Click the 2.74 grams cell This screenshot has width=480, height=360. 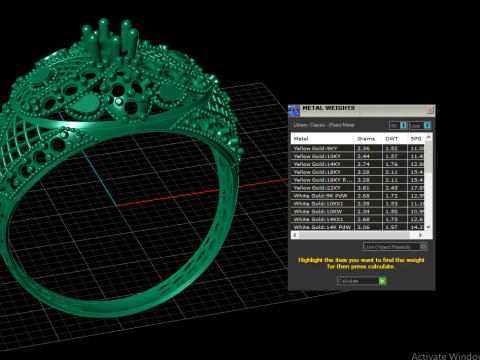368,164
